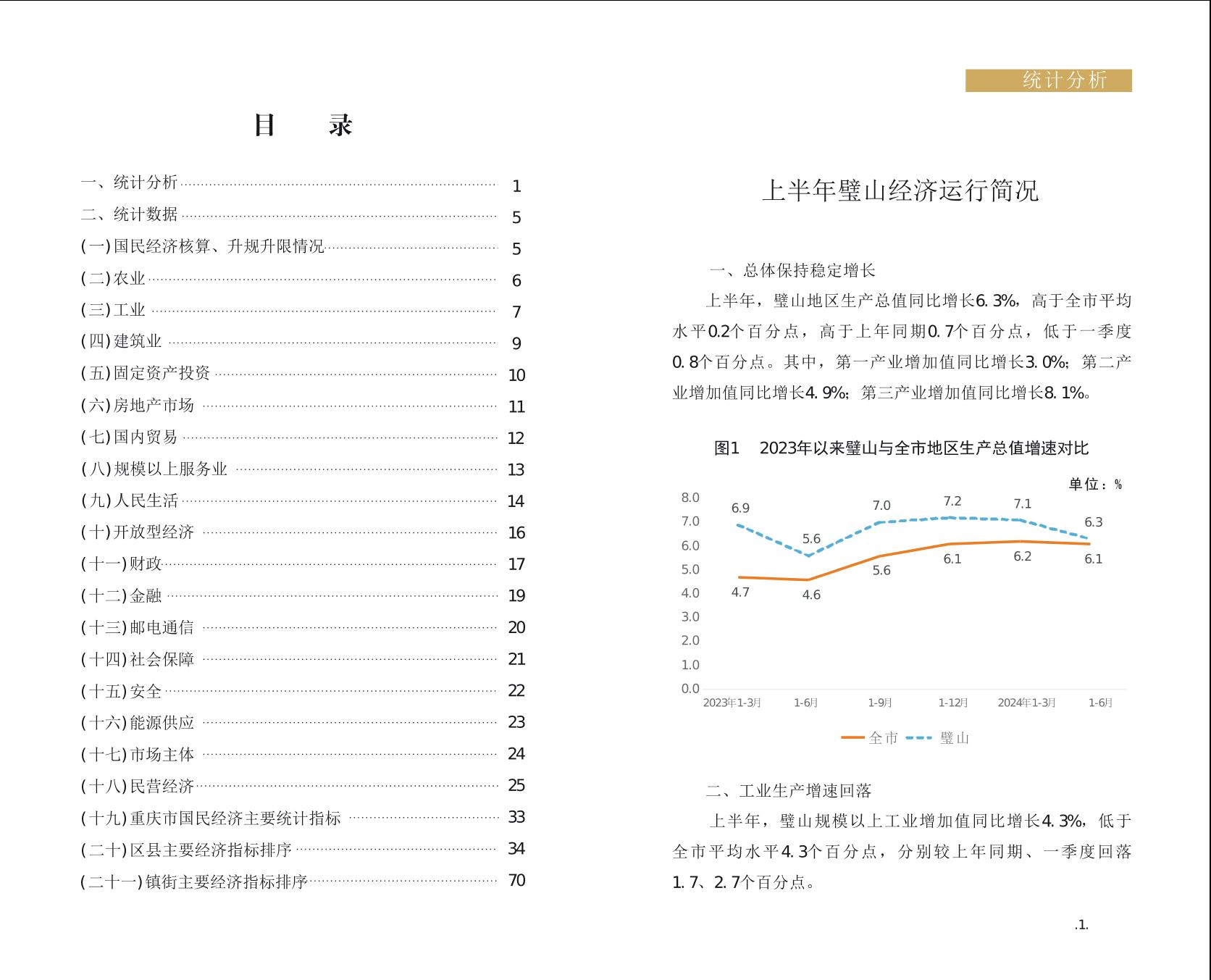
Task: Select the (十二)金融 entry
Action: point(303,595)
